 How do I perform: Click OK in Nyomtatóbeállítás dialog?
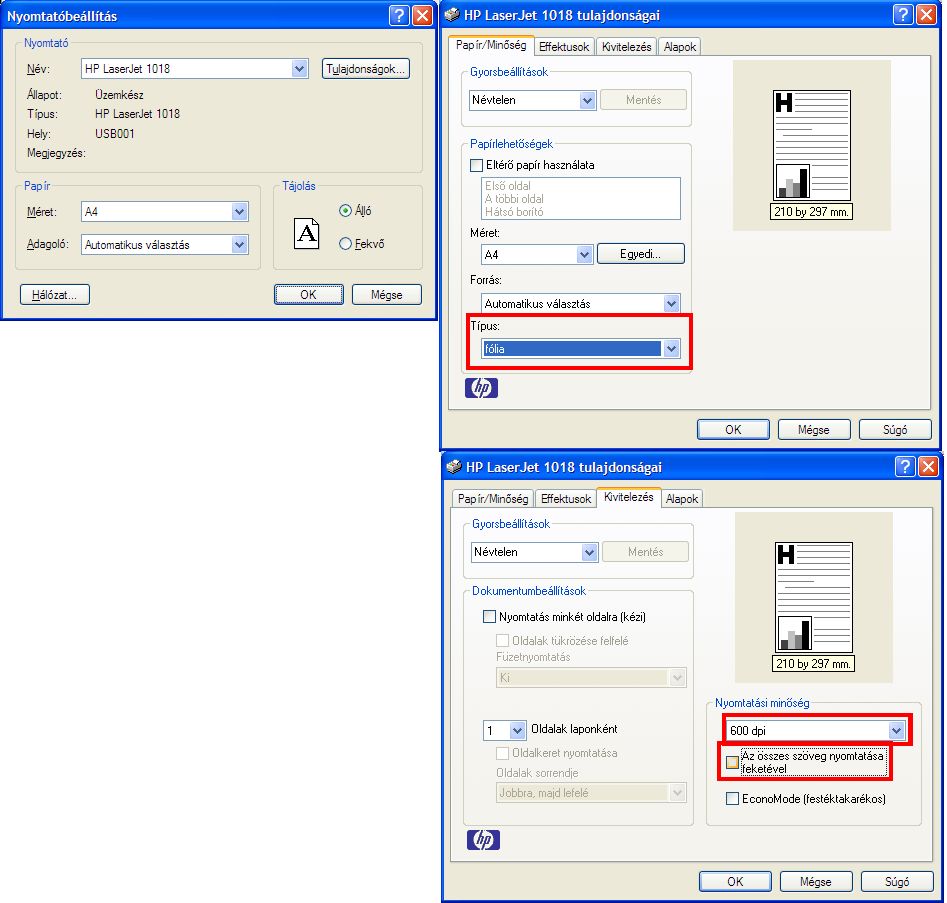coord(309,295)
